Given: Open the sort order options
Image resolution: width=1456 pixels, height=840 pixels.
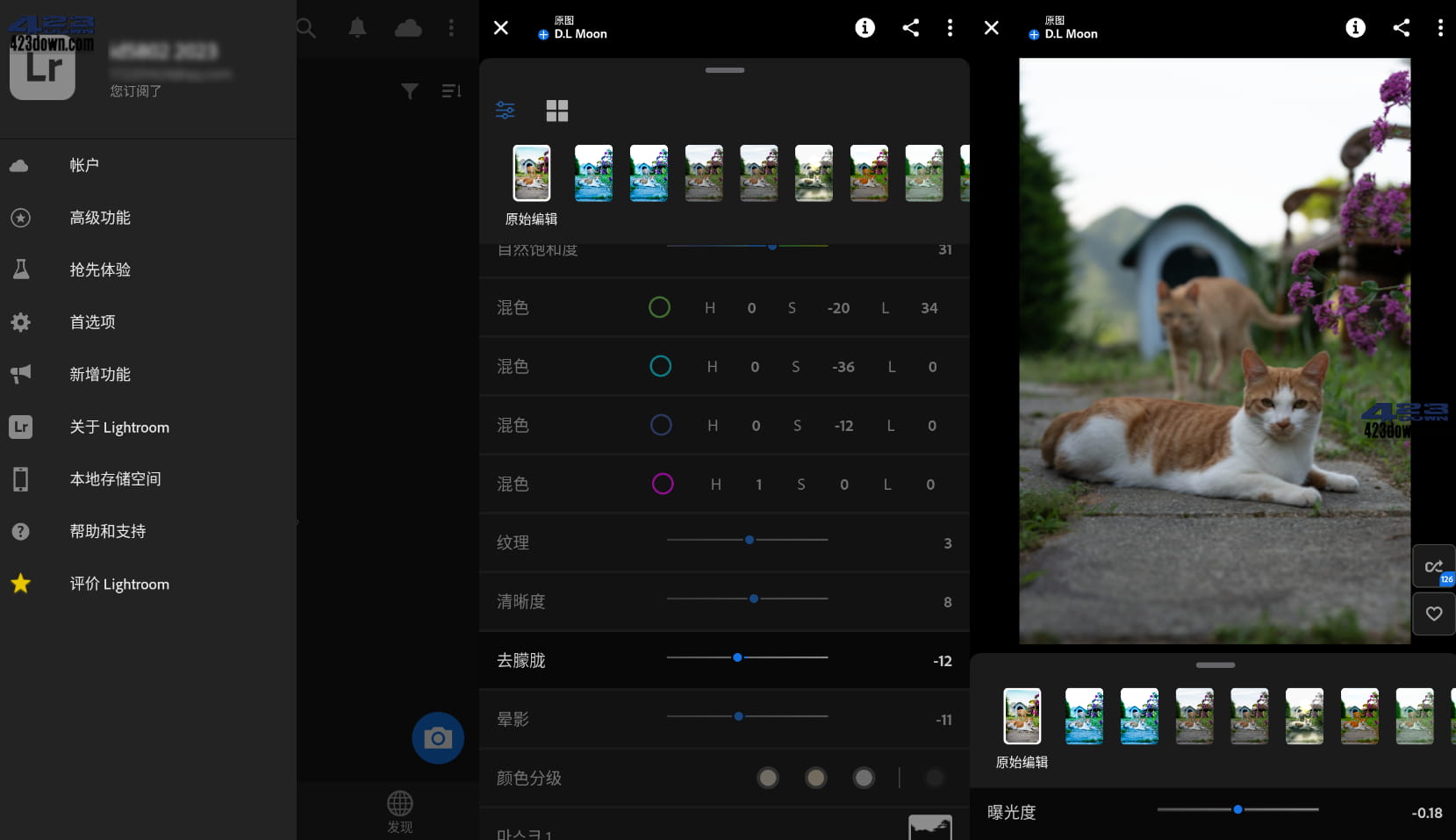Looking at the screenshot, I should (x=450, y=90).
